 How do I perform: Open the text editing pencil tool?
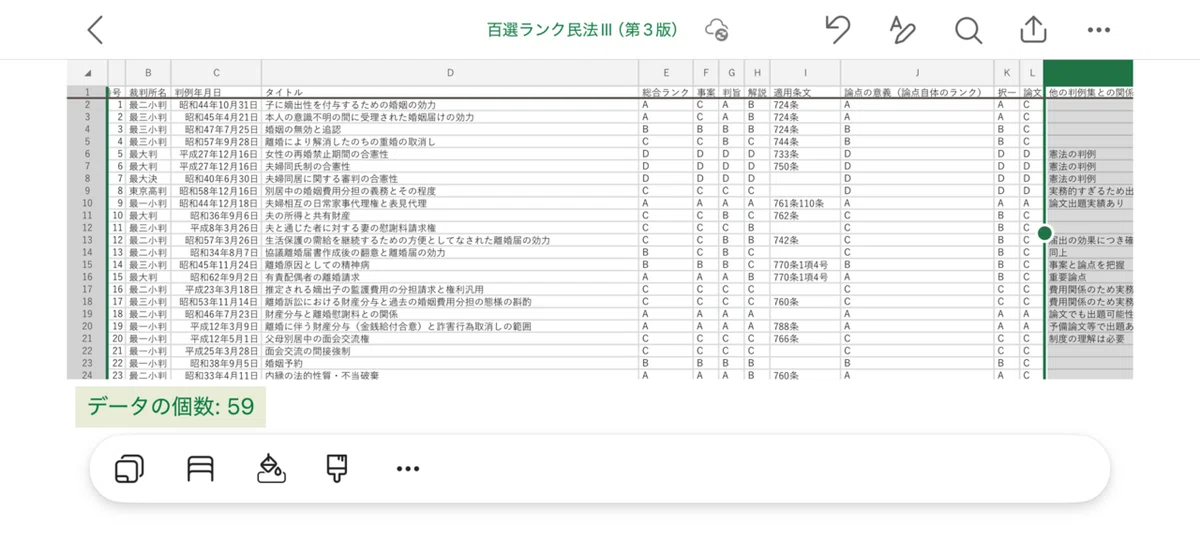[x=902, y=30]
